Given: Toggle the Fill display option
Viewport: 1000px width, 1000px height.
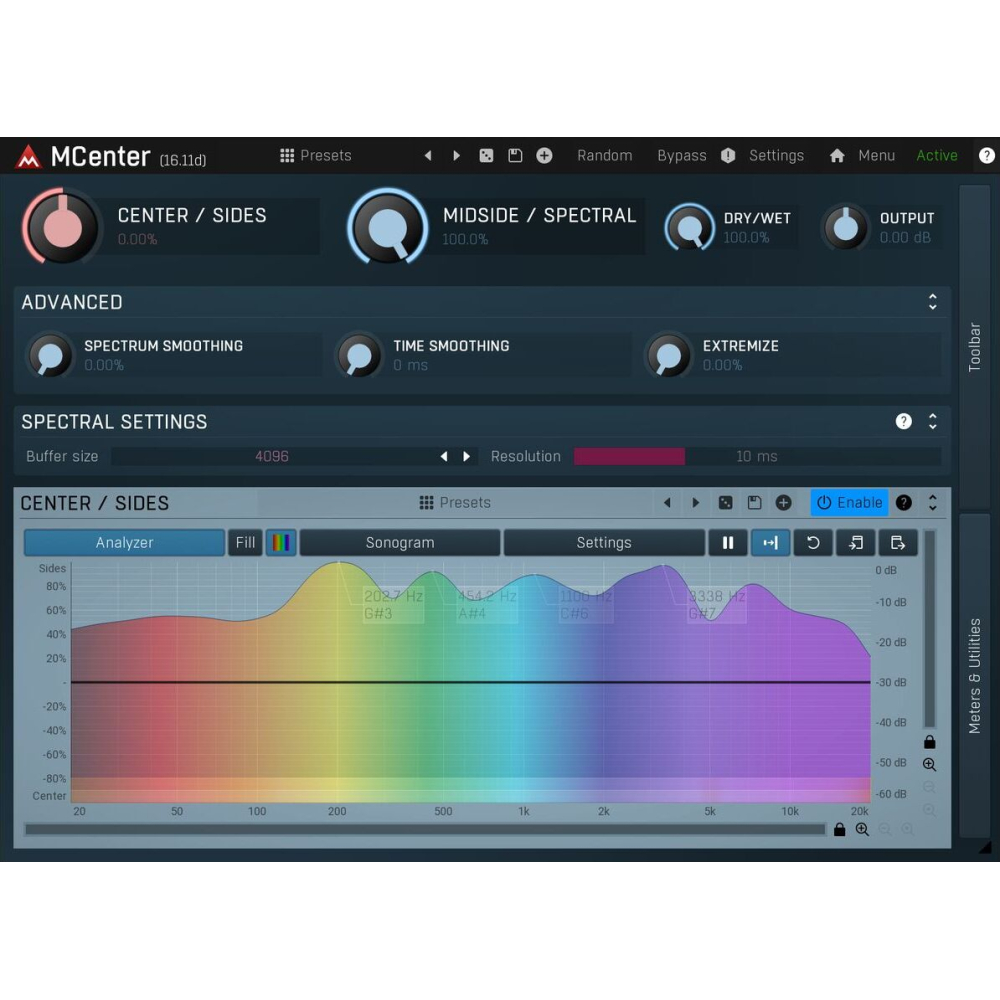Looking at the screenshot, I should click(245, 543).
